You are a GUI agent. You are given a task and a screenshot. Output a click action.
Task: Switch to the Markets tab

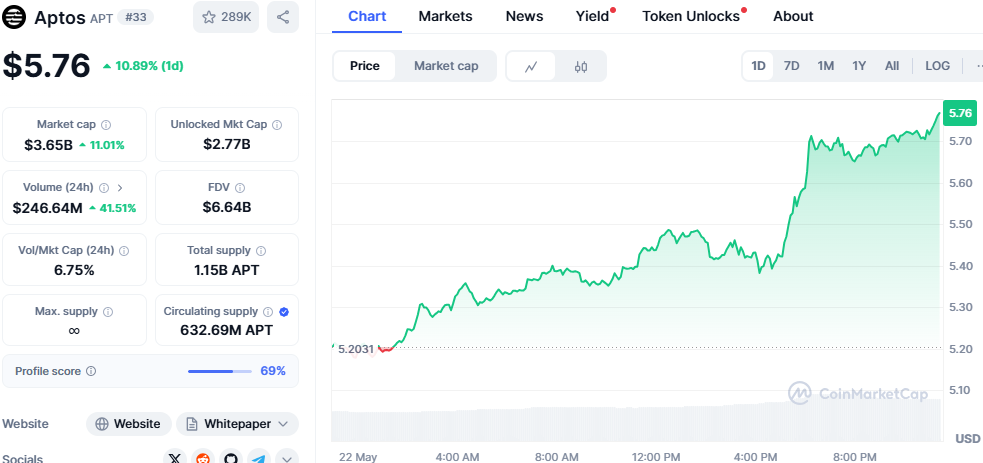click(446, 16)
